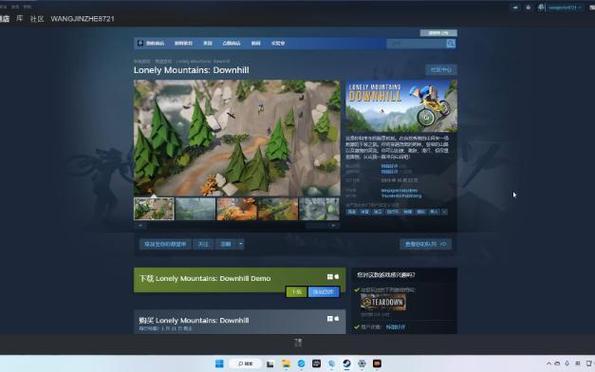Open the Windows Start menu
Viewport: 595px width, 372px height.
click(219, 364)
